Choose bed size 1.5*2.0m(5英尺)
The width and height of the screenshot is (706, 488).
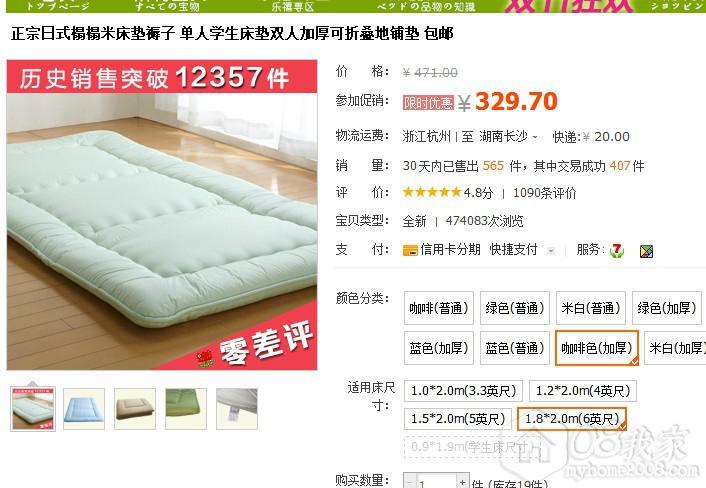click(458, 419)
